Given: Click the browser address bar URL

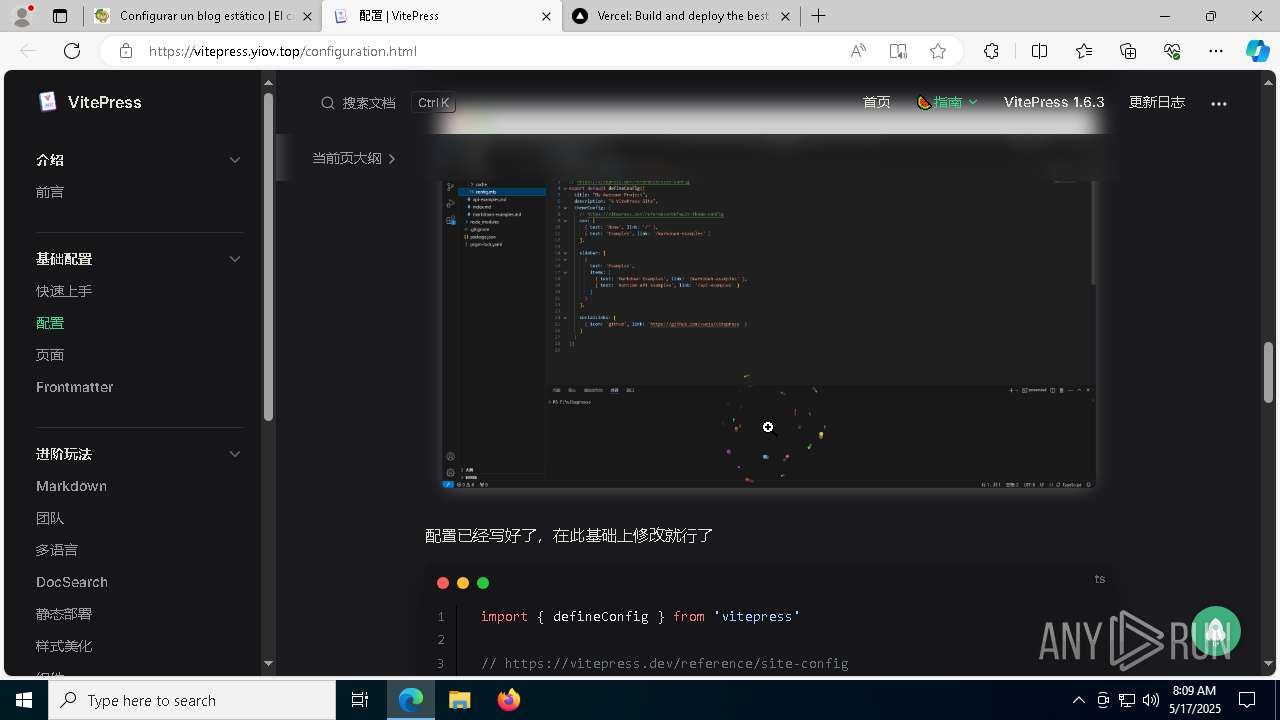Looking at the screenshot, I should click(x=283, y=51).
